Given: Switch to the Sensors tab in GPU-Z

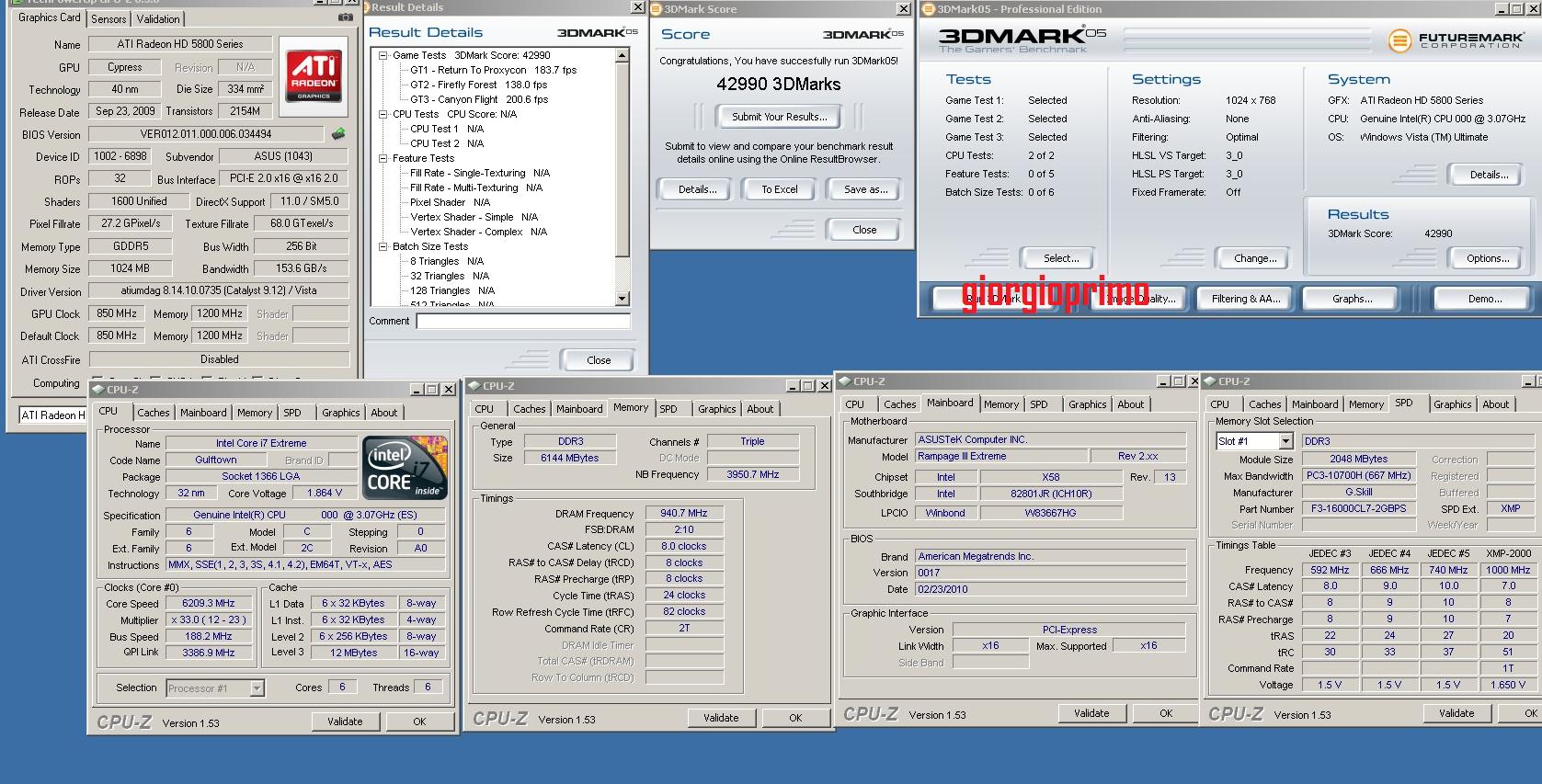Looking at the screenshot, I should 109,18.
